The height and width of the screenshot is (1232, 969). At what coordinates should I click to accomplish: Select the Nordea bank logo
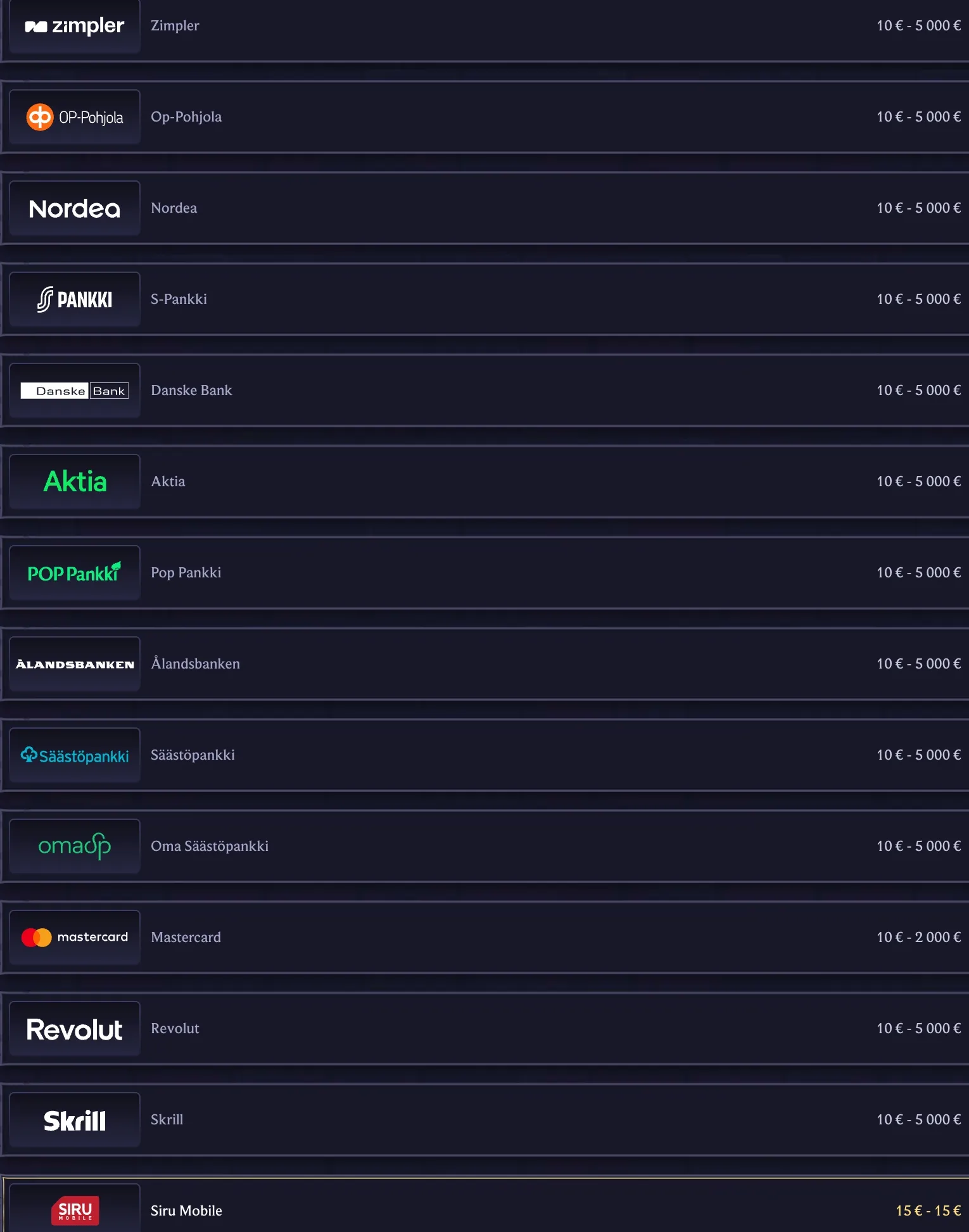coord(74,208)
